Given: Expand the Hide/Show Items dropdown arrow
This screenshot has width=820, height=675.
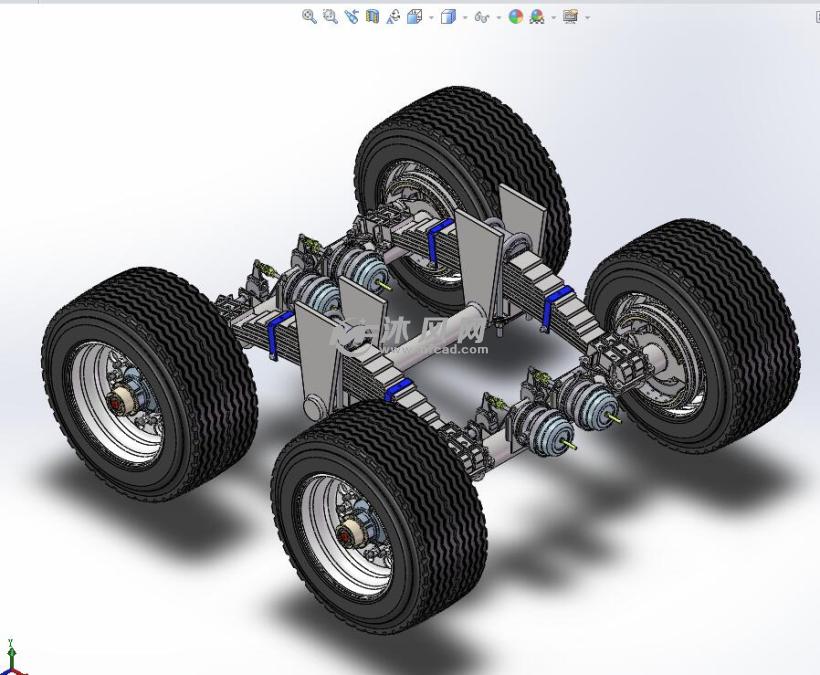Looking at the screenshot, I should point(498,17).
